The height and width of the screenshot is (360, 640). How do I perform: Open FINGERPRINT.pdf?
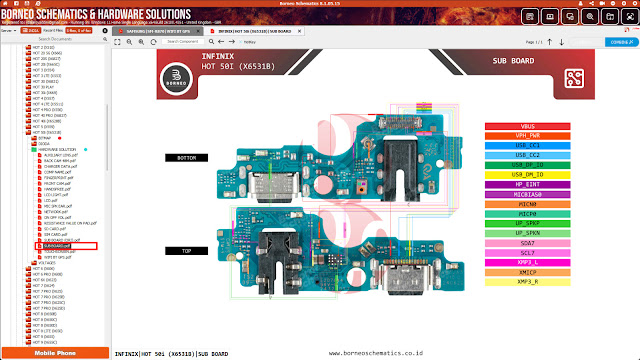tap(58, 178)
